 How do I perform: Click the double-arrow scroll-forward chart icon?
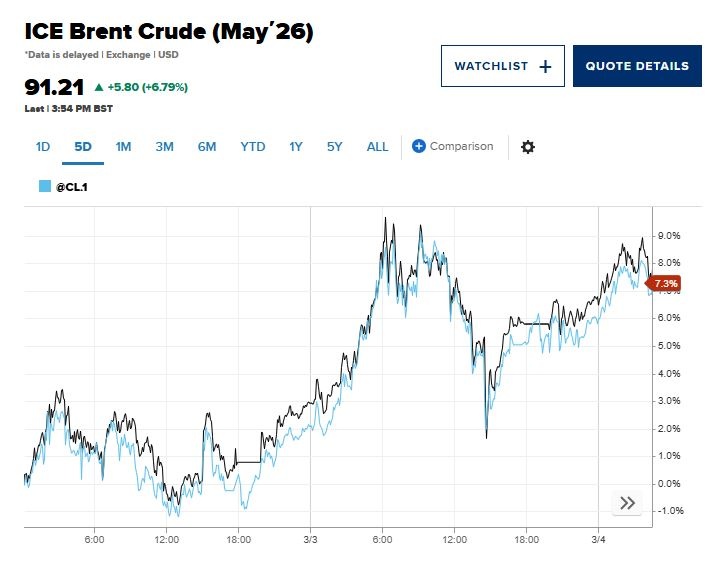[x=627, y=503]
